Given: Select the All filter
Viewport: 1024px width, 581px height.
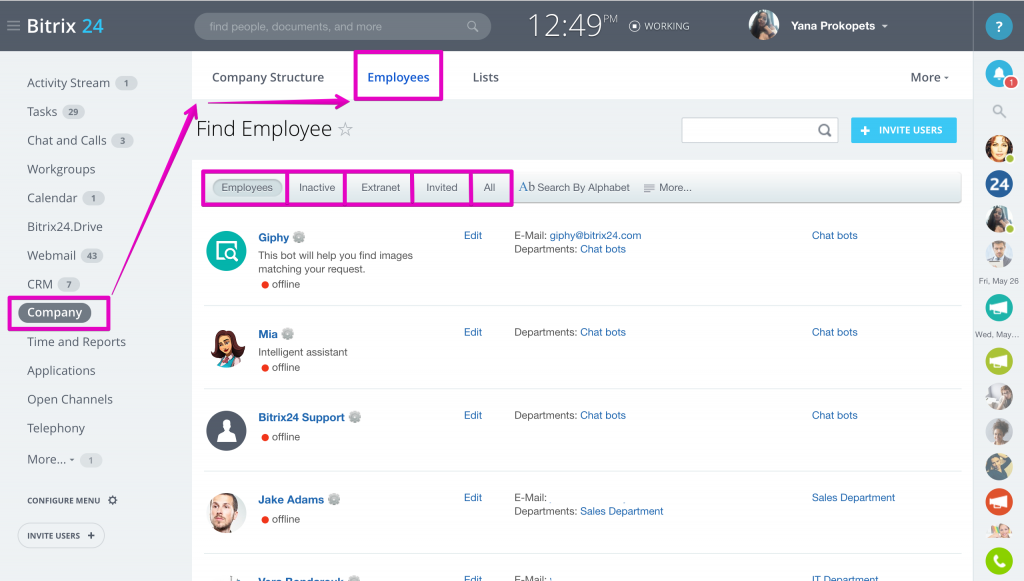Looking at the screenshot, I should [489, 187].
